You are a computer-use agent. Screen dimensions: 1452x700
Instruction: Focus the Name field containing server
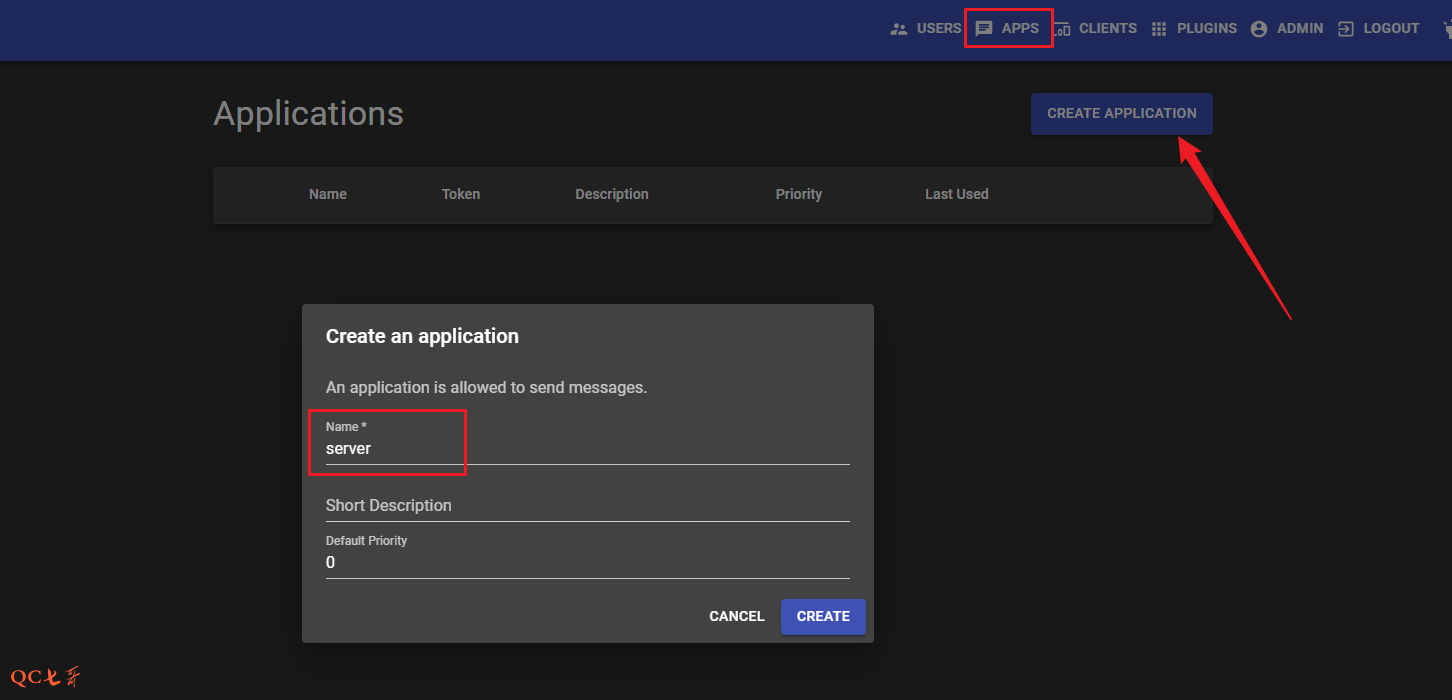pos(587,449)
